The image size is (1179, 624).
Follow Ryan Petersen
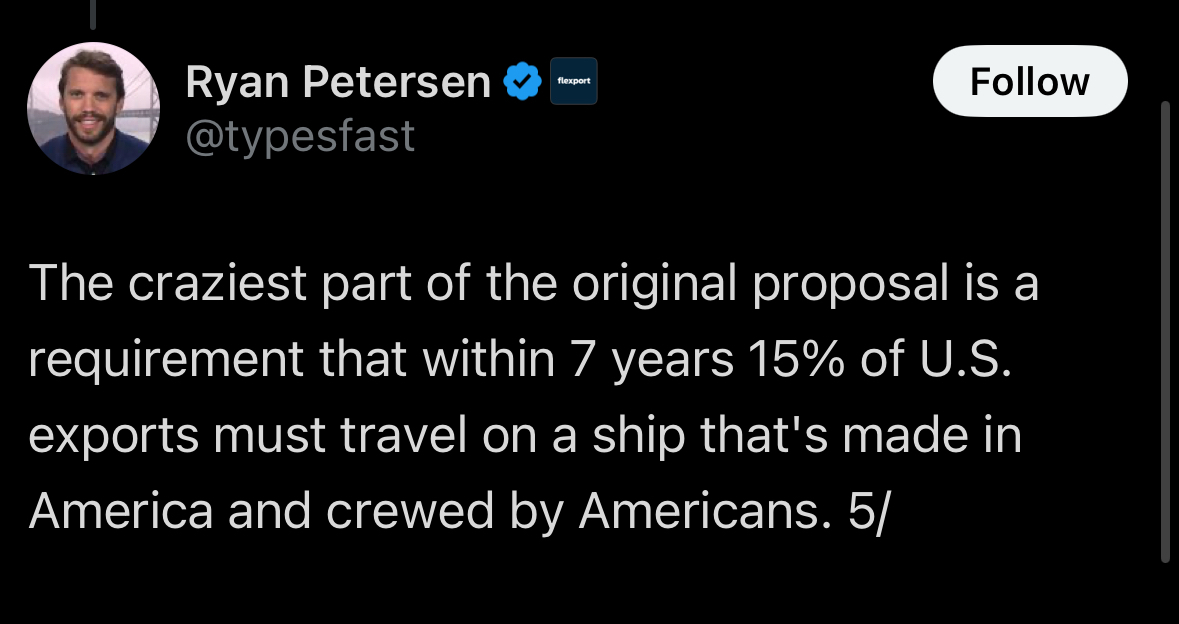coord(1029,81)
